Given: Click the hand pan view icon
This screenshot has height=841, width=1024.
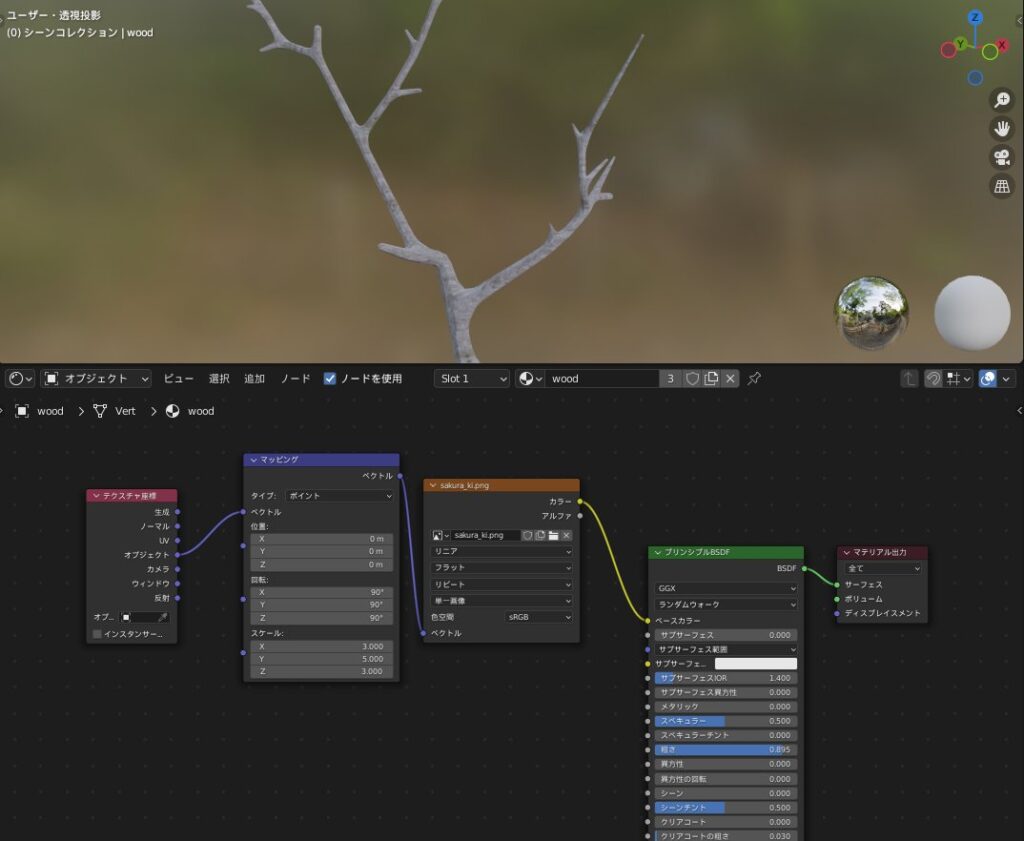Looking at the screenshot, I should 1001,128.
